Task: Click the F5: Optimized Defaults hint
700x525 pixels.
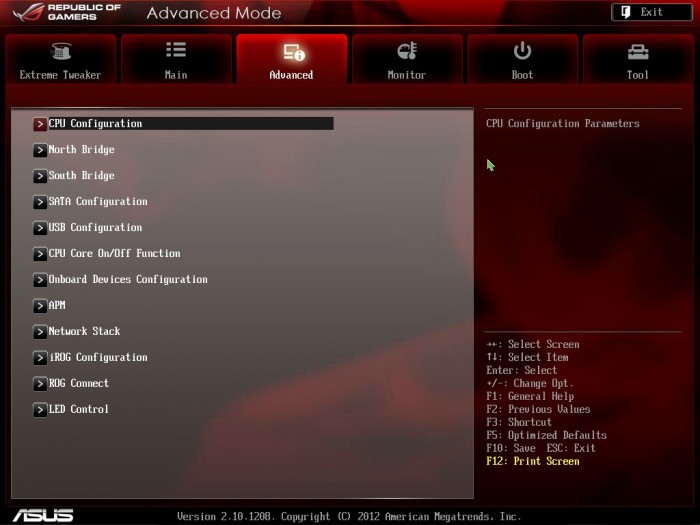Action: pos(546,435)
